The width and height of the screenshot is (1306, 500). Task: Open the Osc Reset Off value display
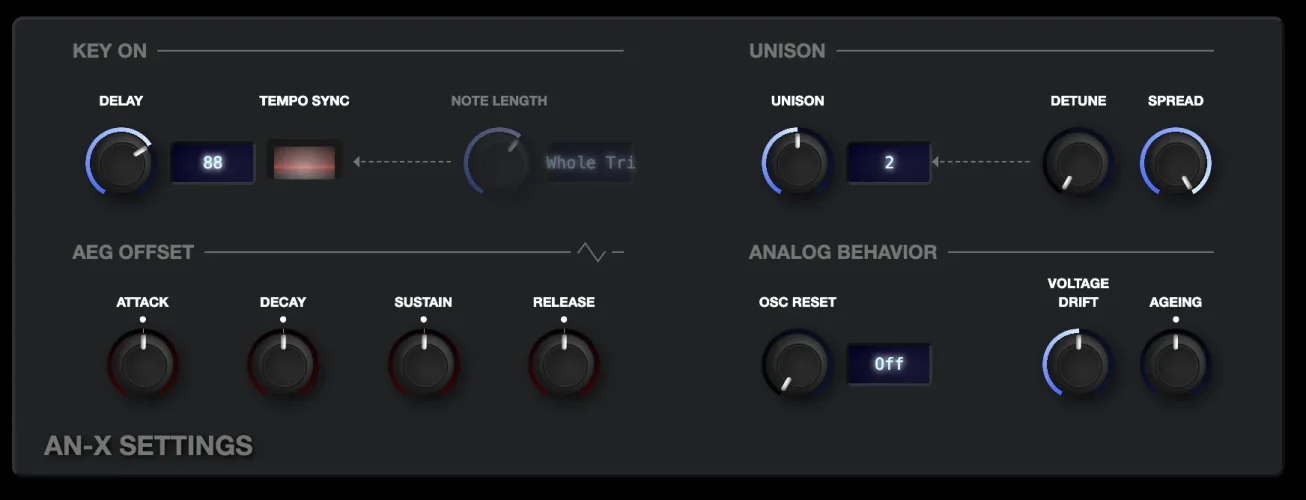[x=889, y=364]
